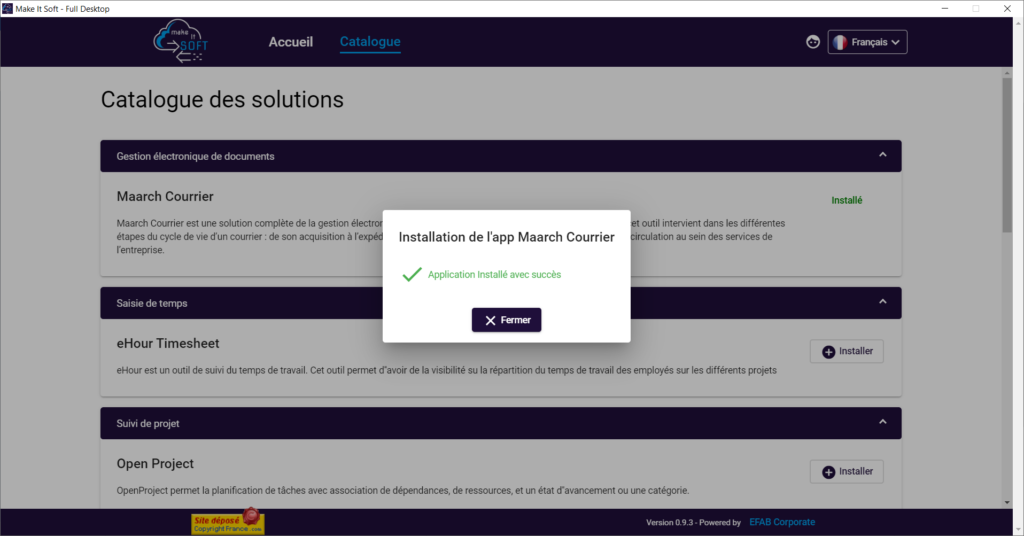
Task: Switch to the Catalogue tab
Action: tap(370, 42)
